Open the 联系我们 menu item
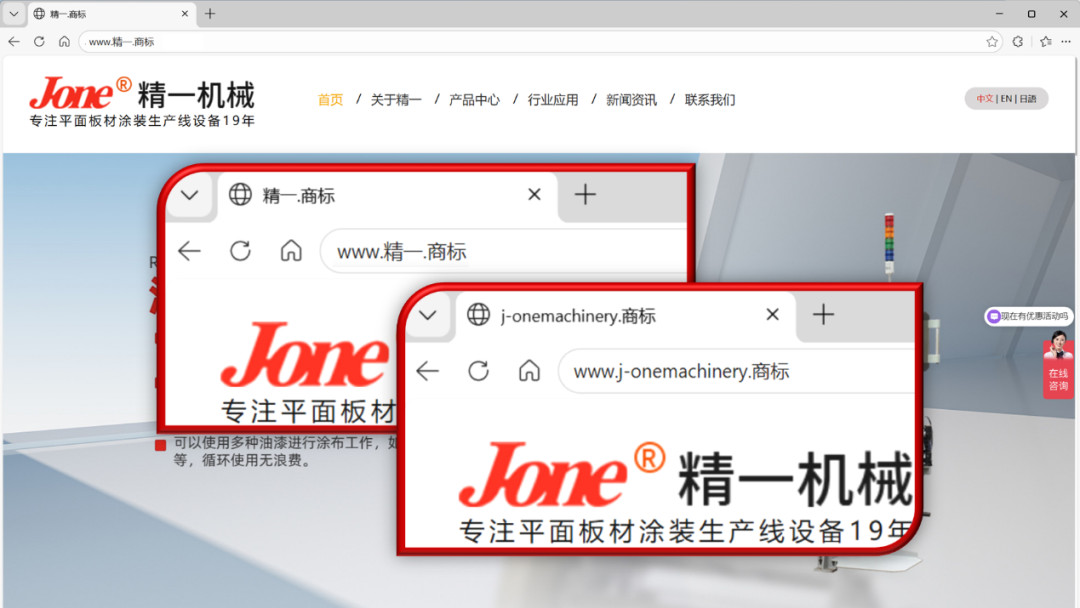This screenshot has height=608, width=1080. coord(709,100)
